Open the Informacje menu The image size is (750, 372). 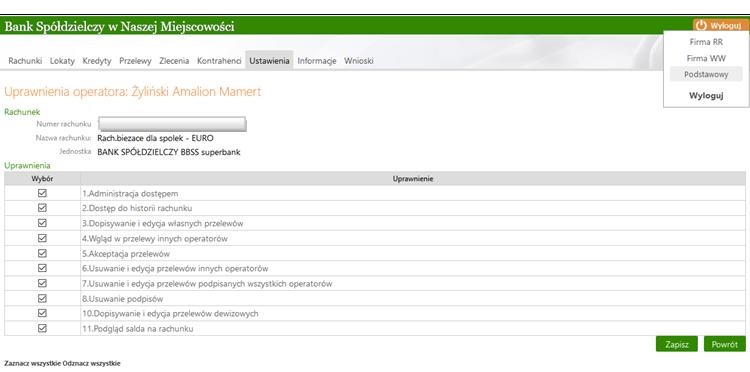pos(317,61)
